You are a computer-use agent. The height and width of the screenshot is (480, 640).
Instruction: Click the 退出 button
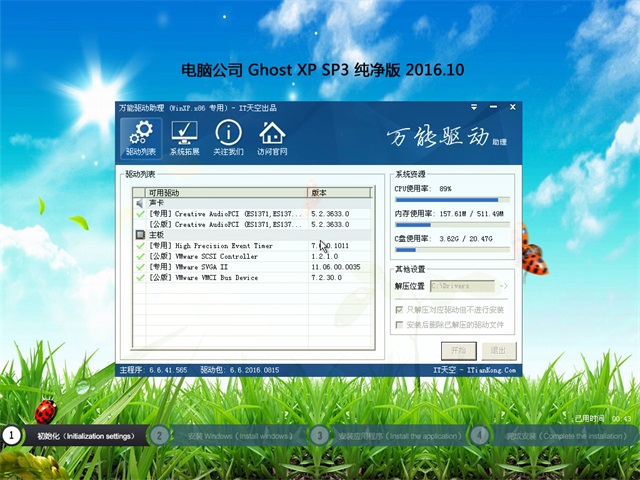click(x=499, y=351)
